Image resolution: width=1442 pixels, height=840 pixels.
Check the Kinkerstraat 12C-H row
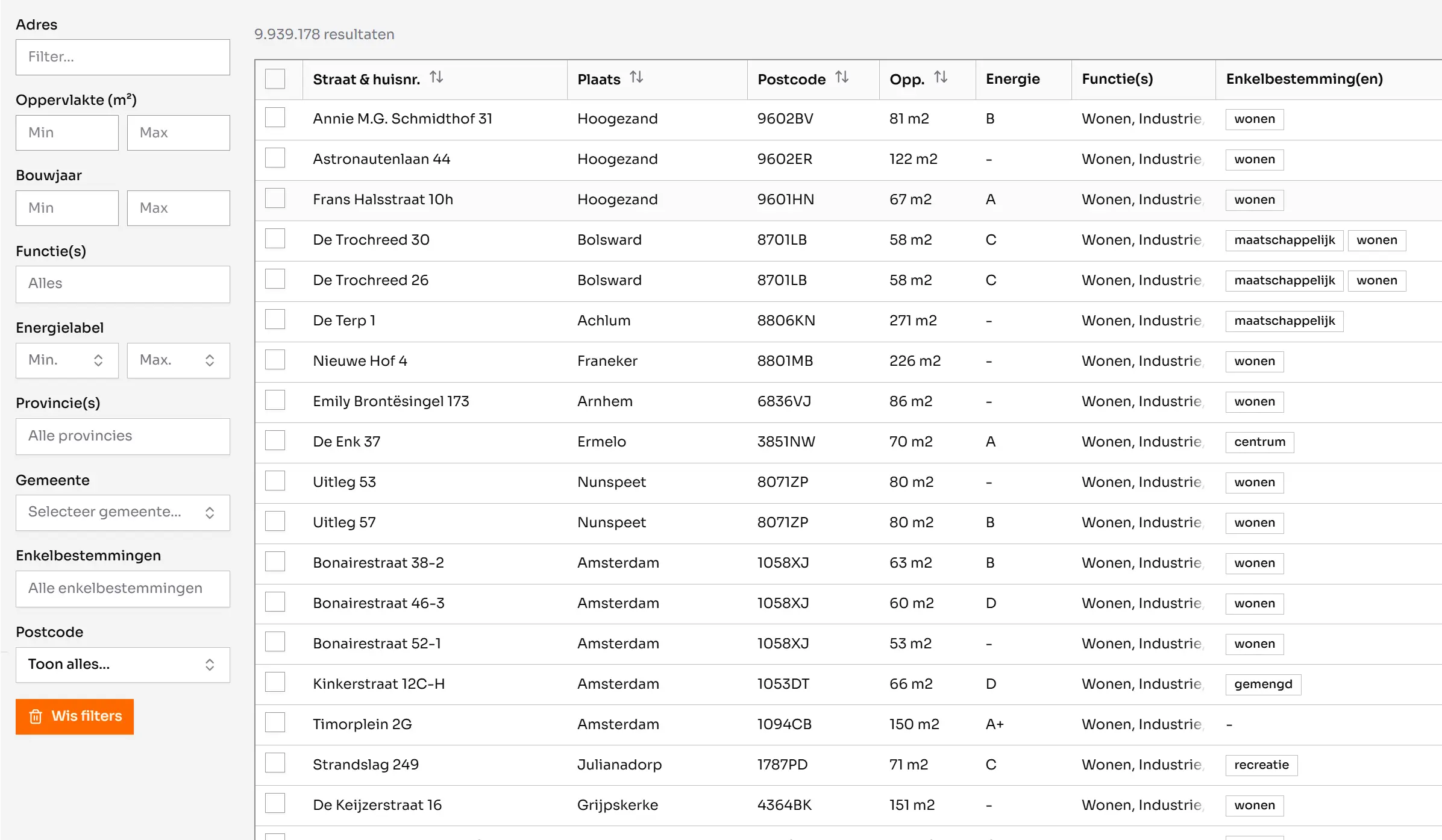point(275,682)
